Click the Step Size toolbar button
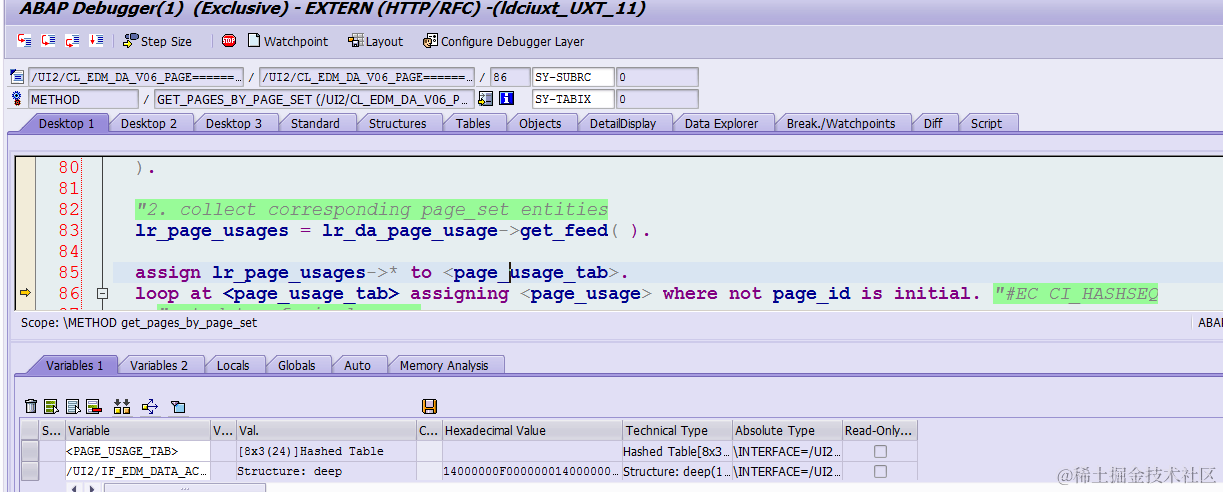Screen dimensions: 1223x492 coord(157,41)
